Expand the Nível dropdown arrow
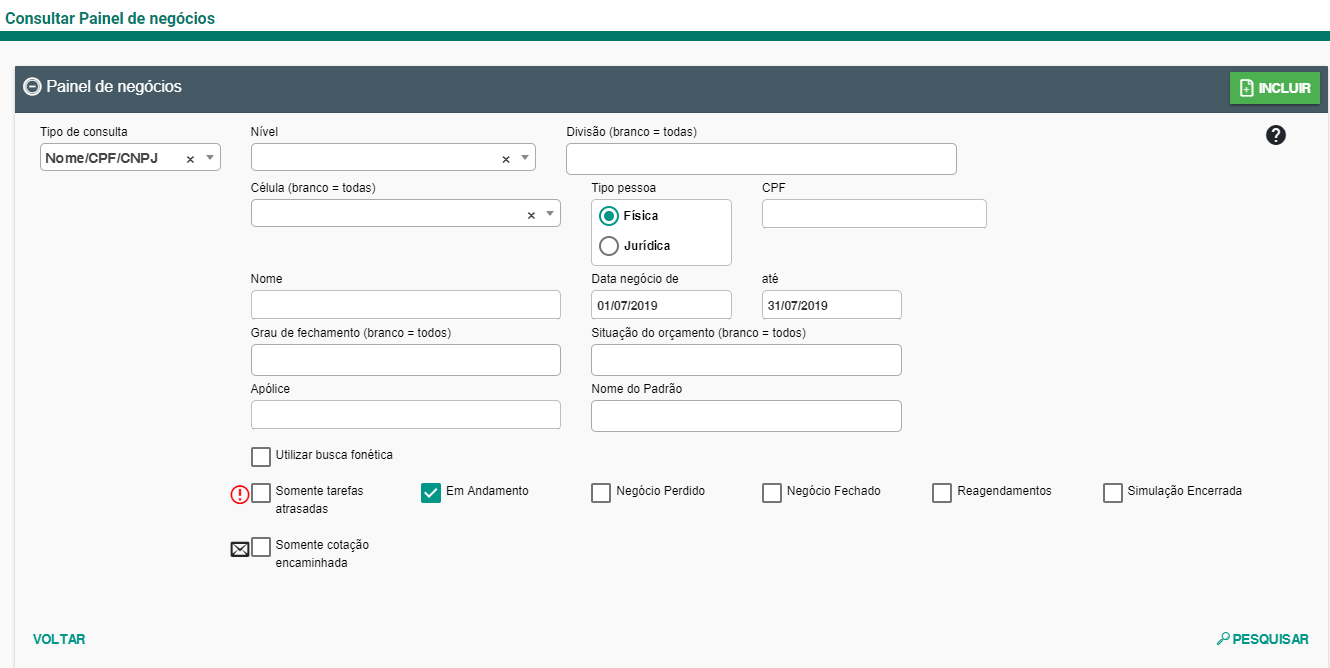This screenshot has height=668, width=1330. [525, 158]
